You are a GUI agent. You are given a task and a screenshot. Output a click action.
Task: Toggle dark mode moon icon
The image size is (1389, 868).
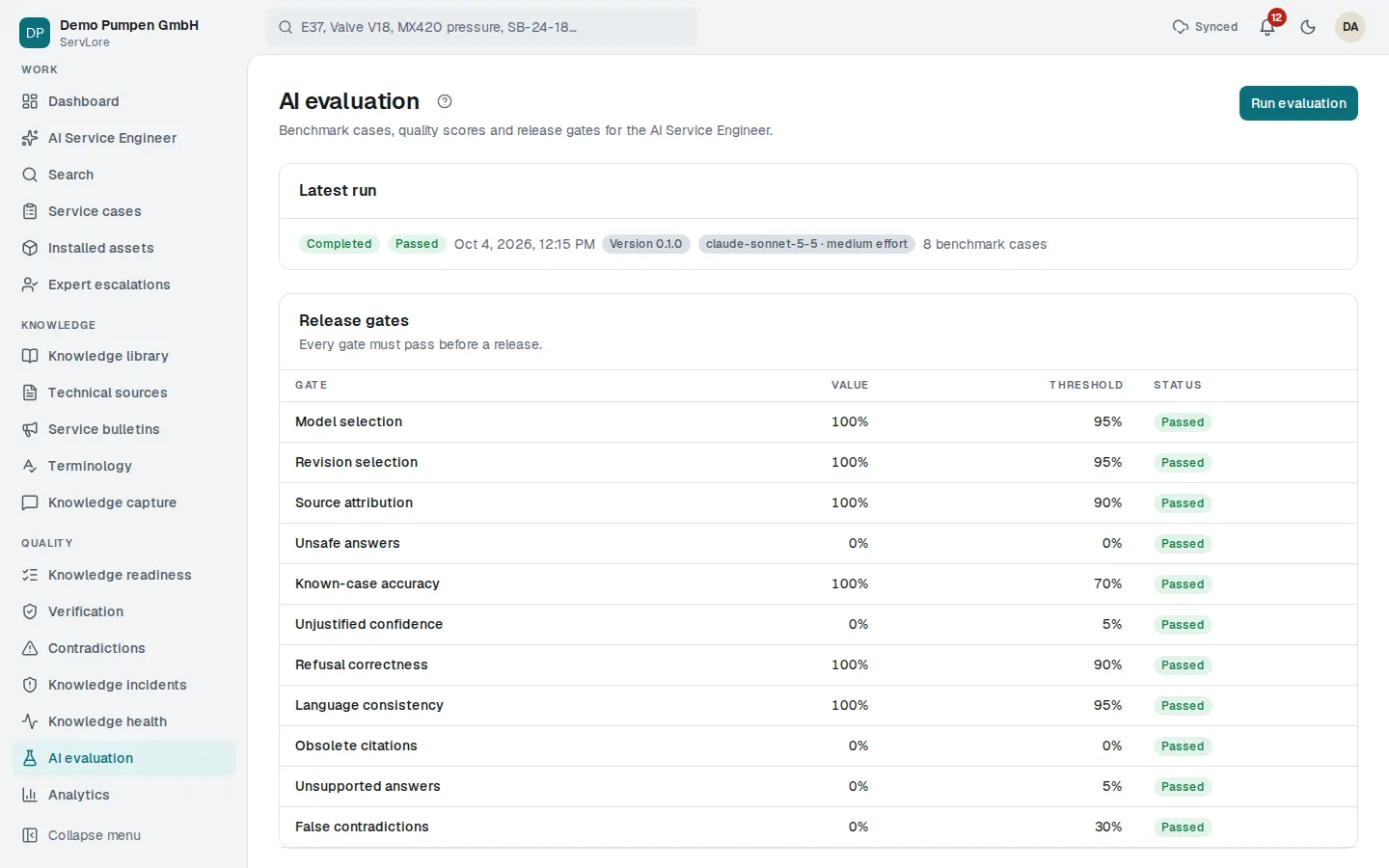[x=1308, y=27]
